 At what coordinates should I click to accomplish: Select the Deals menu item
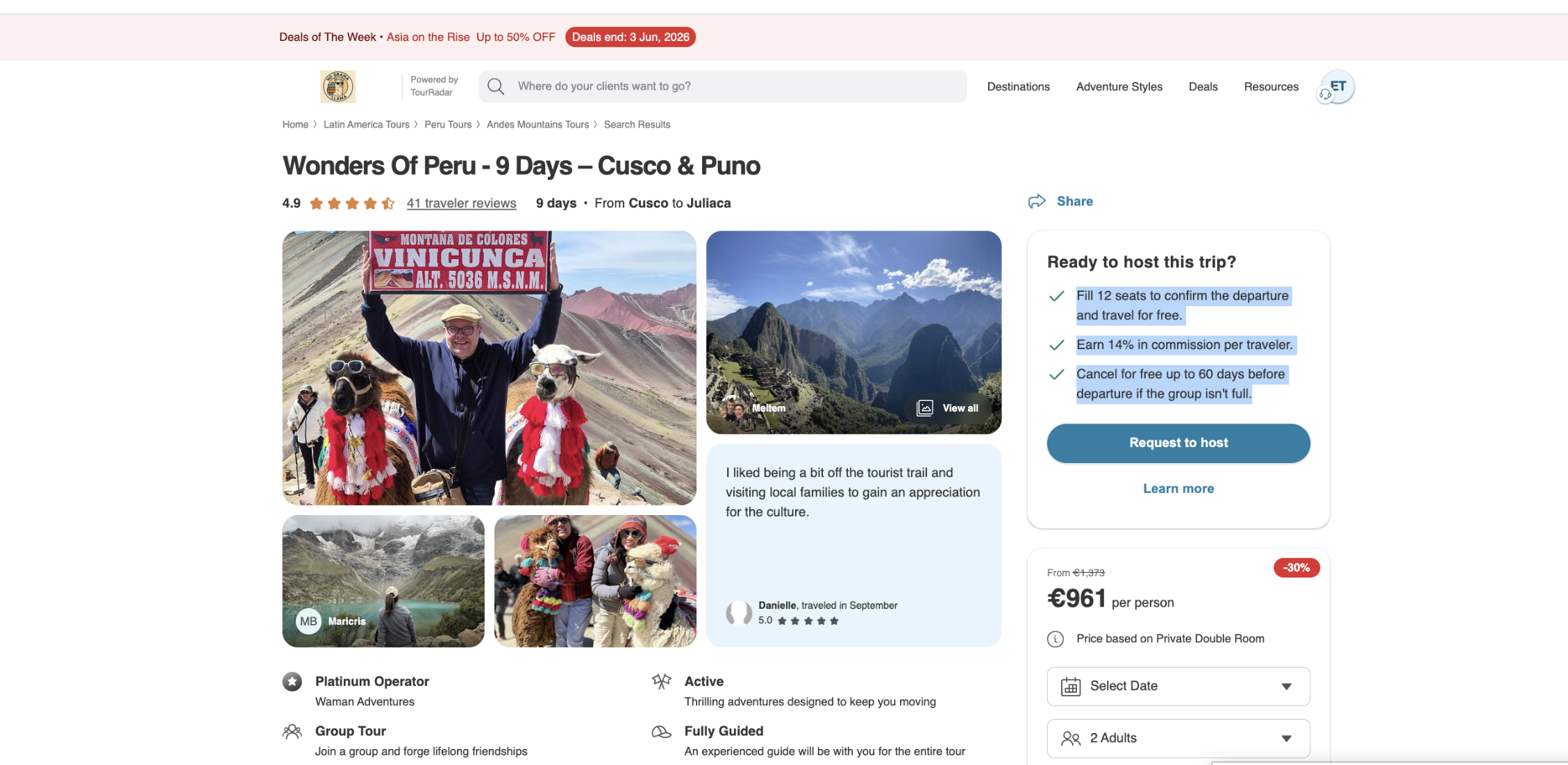click(x=1203, y=87)
